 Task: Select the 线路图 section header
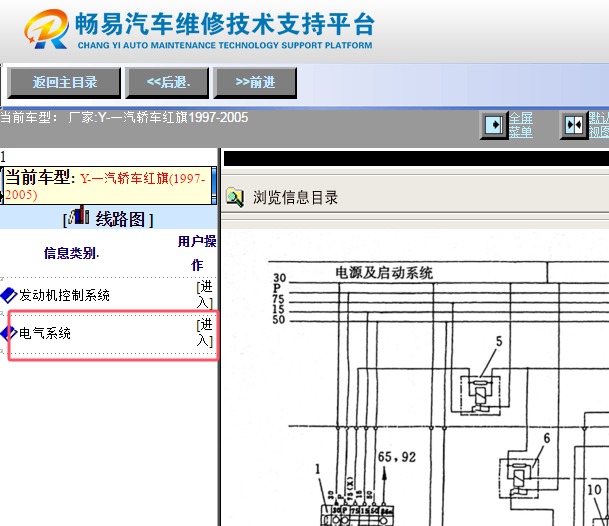pos(108,218)
